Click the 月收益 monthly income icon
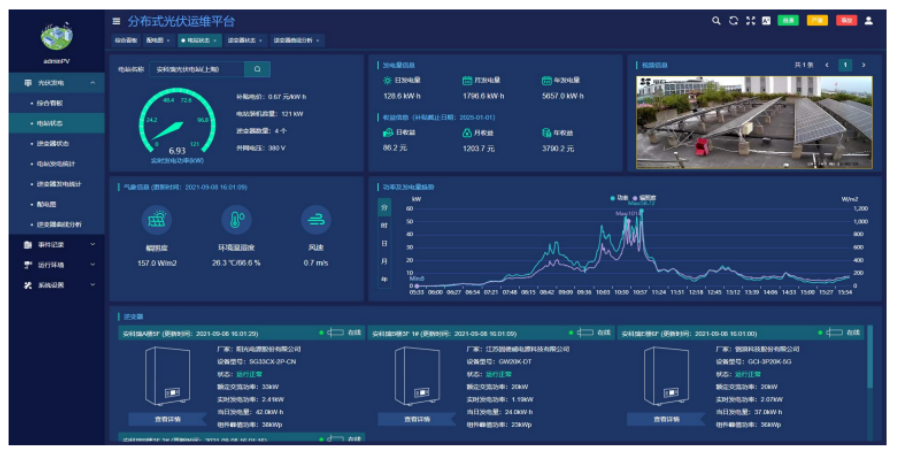The width and height of the screenshot is (900, 457). [467, 133]
